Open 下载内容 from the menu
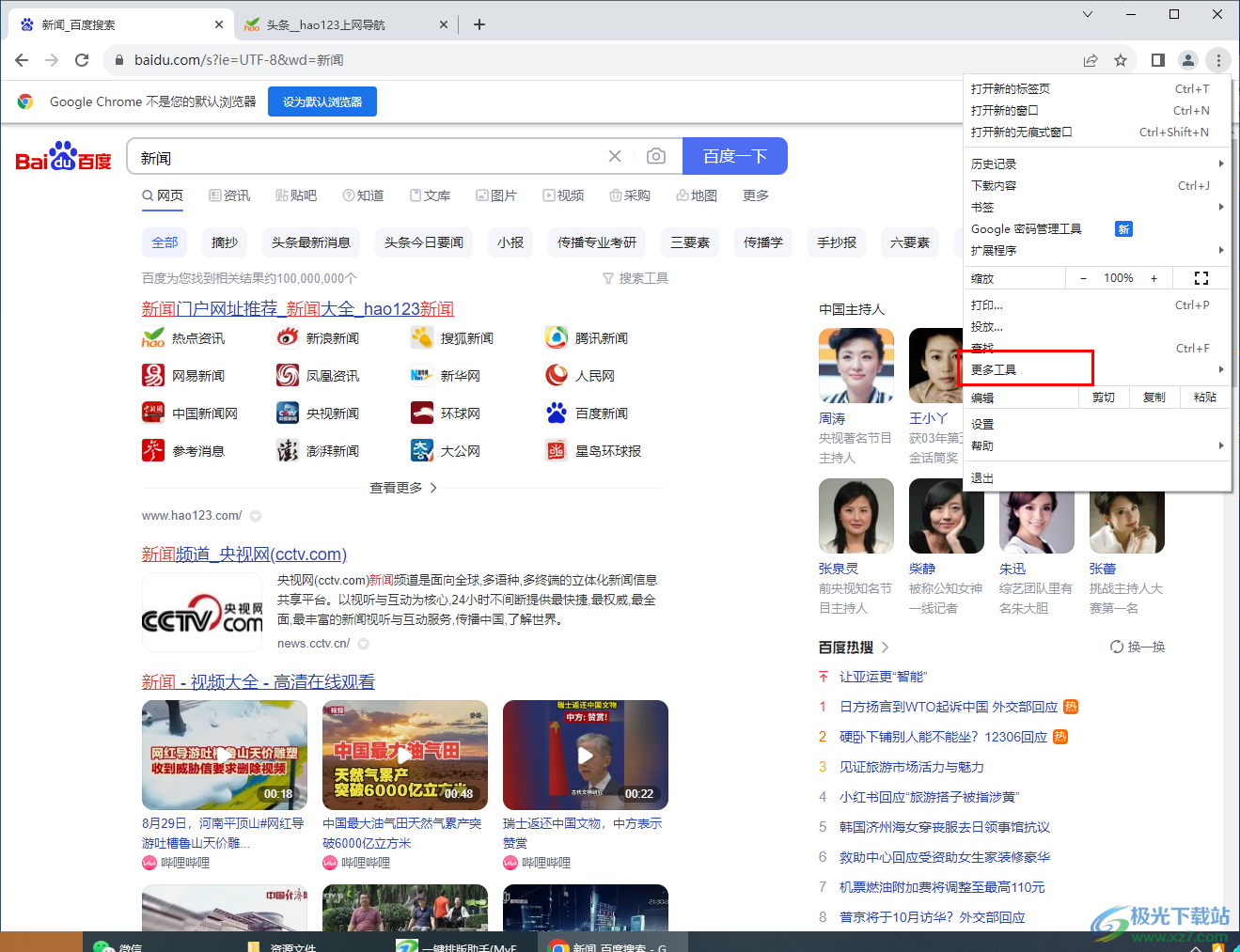The image size is (1240, 952). [1097, 185]
